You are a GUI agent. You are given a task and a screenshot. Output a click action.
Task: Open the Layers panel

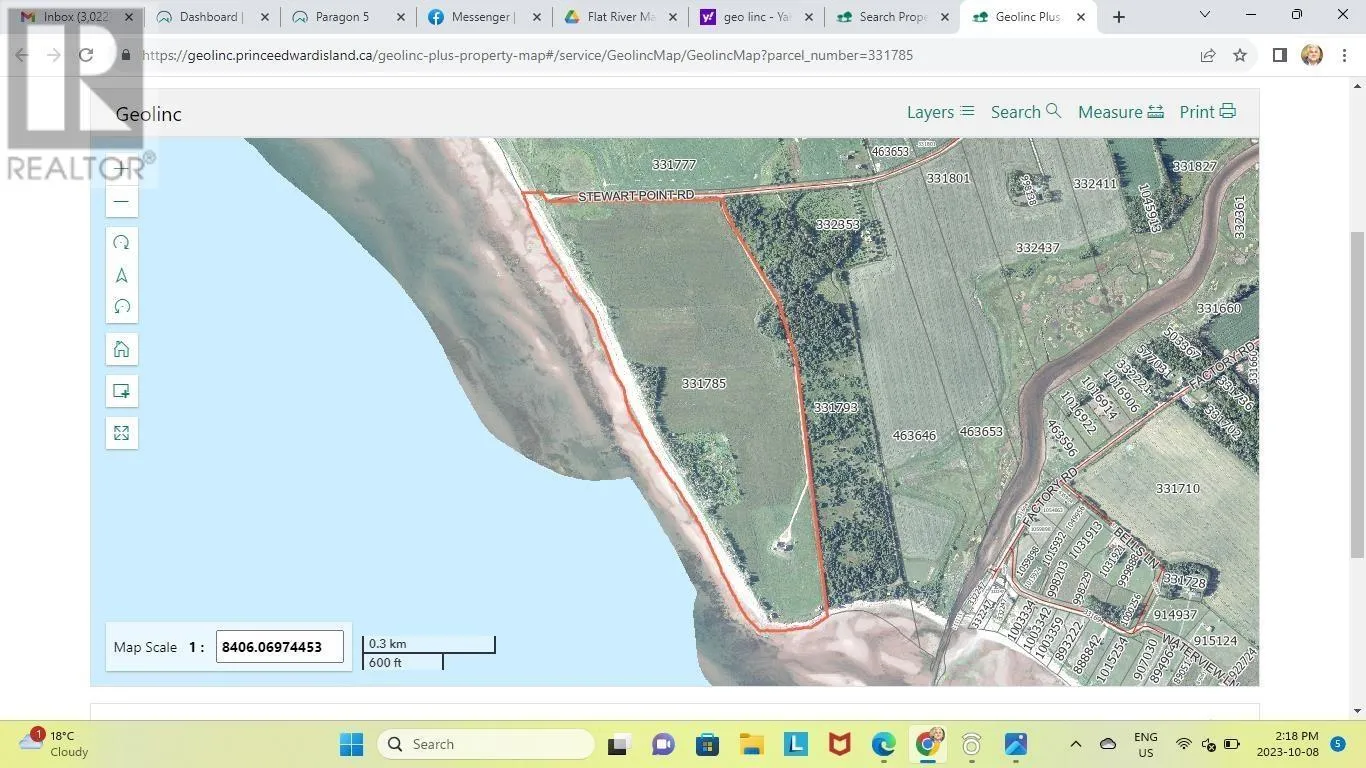click(940, 112)
